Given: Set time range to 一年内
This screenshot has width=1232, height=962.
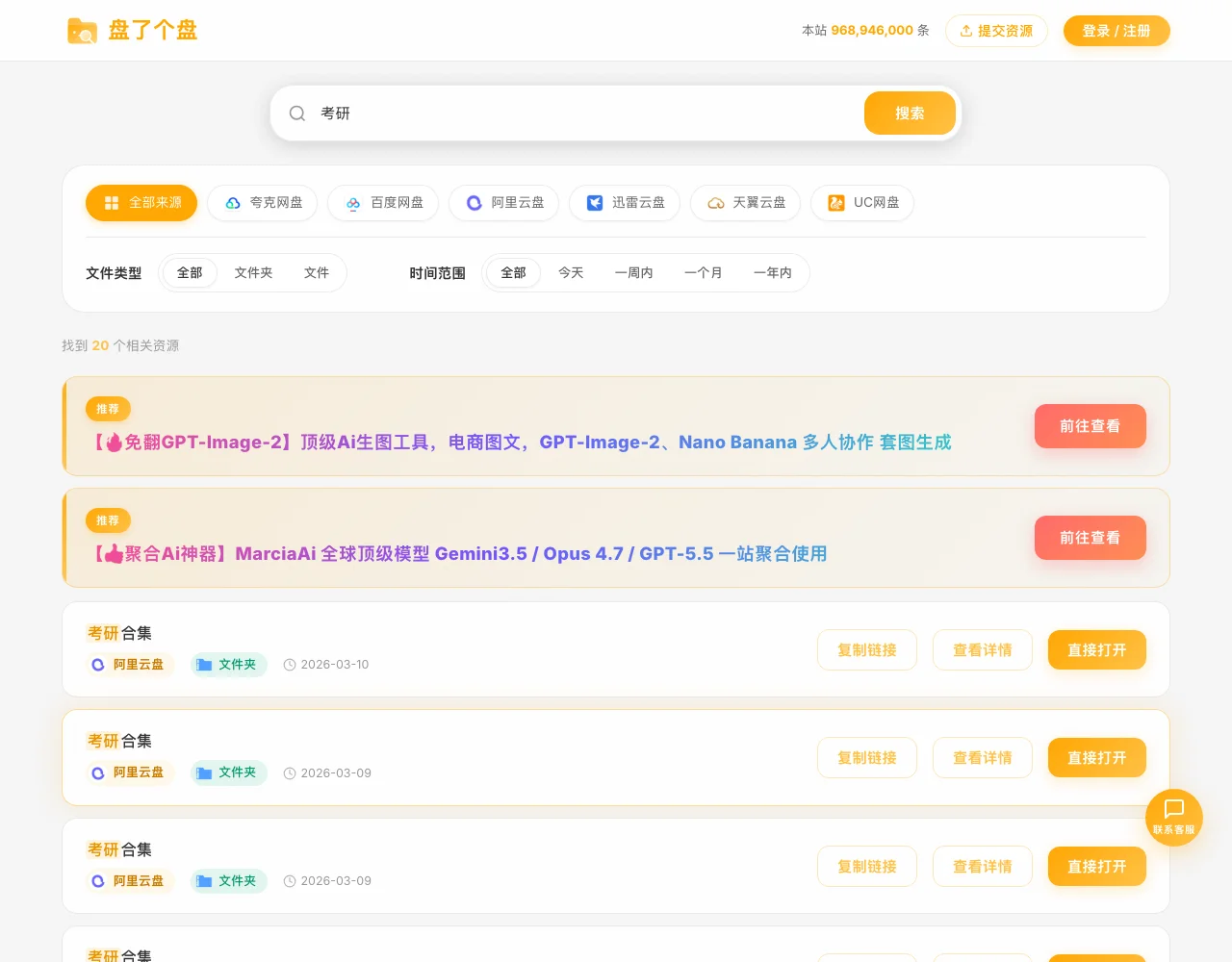Looking at the screenshot, I should click(773, 273).
